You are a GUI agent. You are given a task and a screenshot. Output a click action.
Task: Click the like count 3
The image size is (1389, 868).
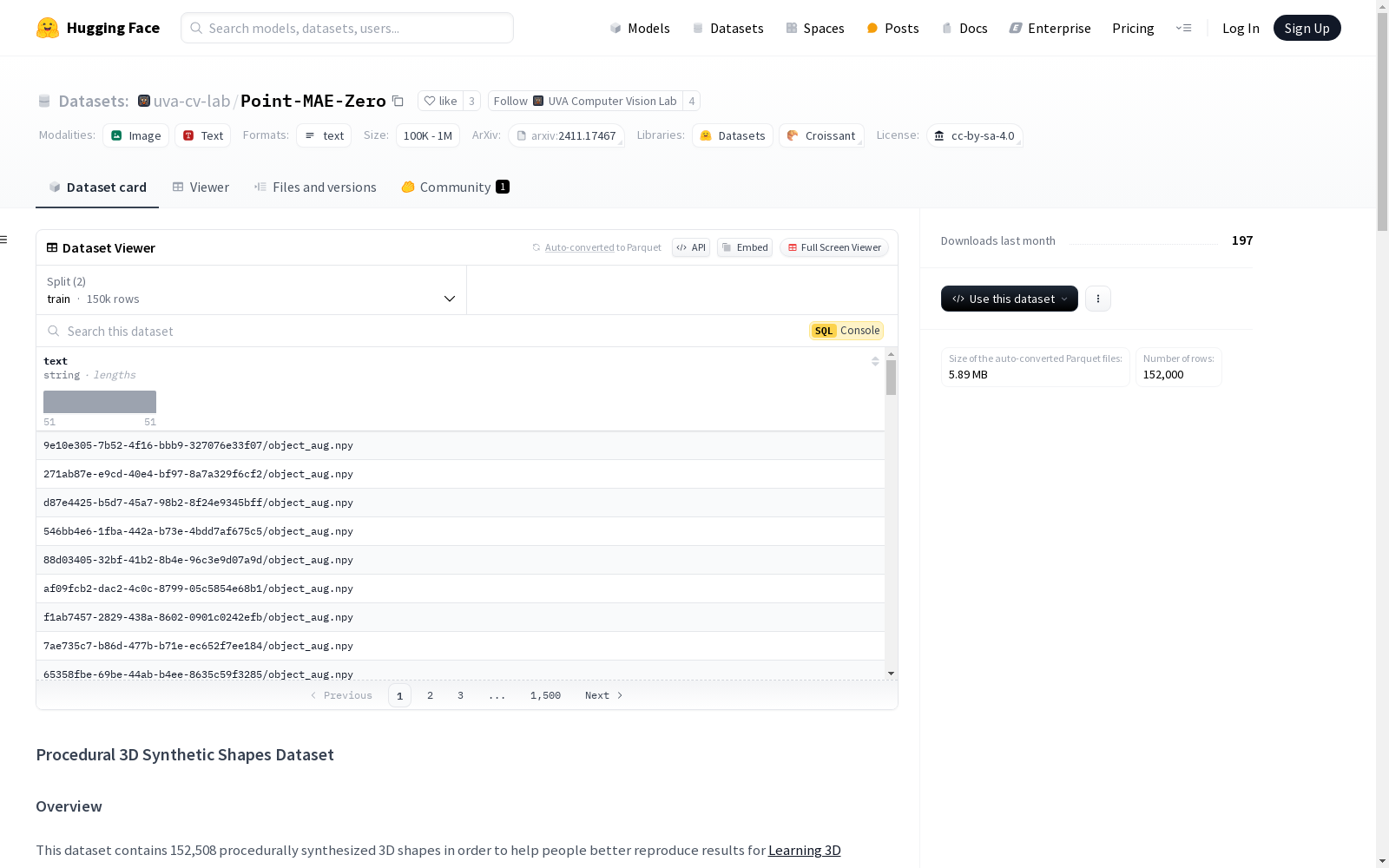tap(471, 101)
